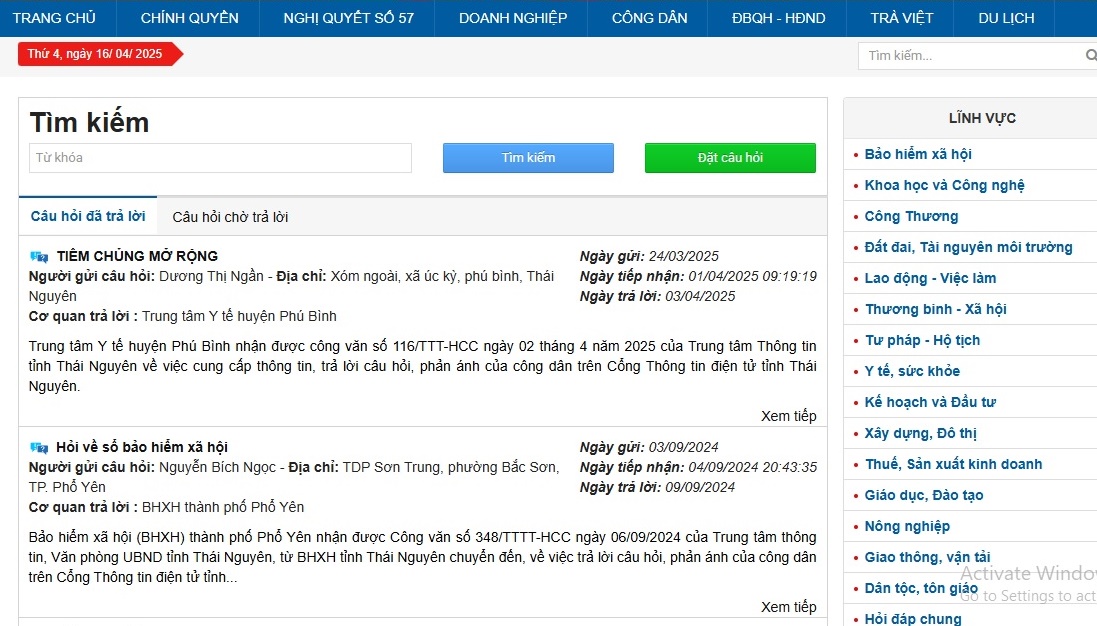Open Xem tiếp for the vaccination question
This screenshot has height=626, width=1097.
point(788,416)
